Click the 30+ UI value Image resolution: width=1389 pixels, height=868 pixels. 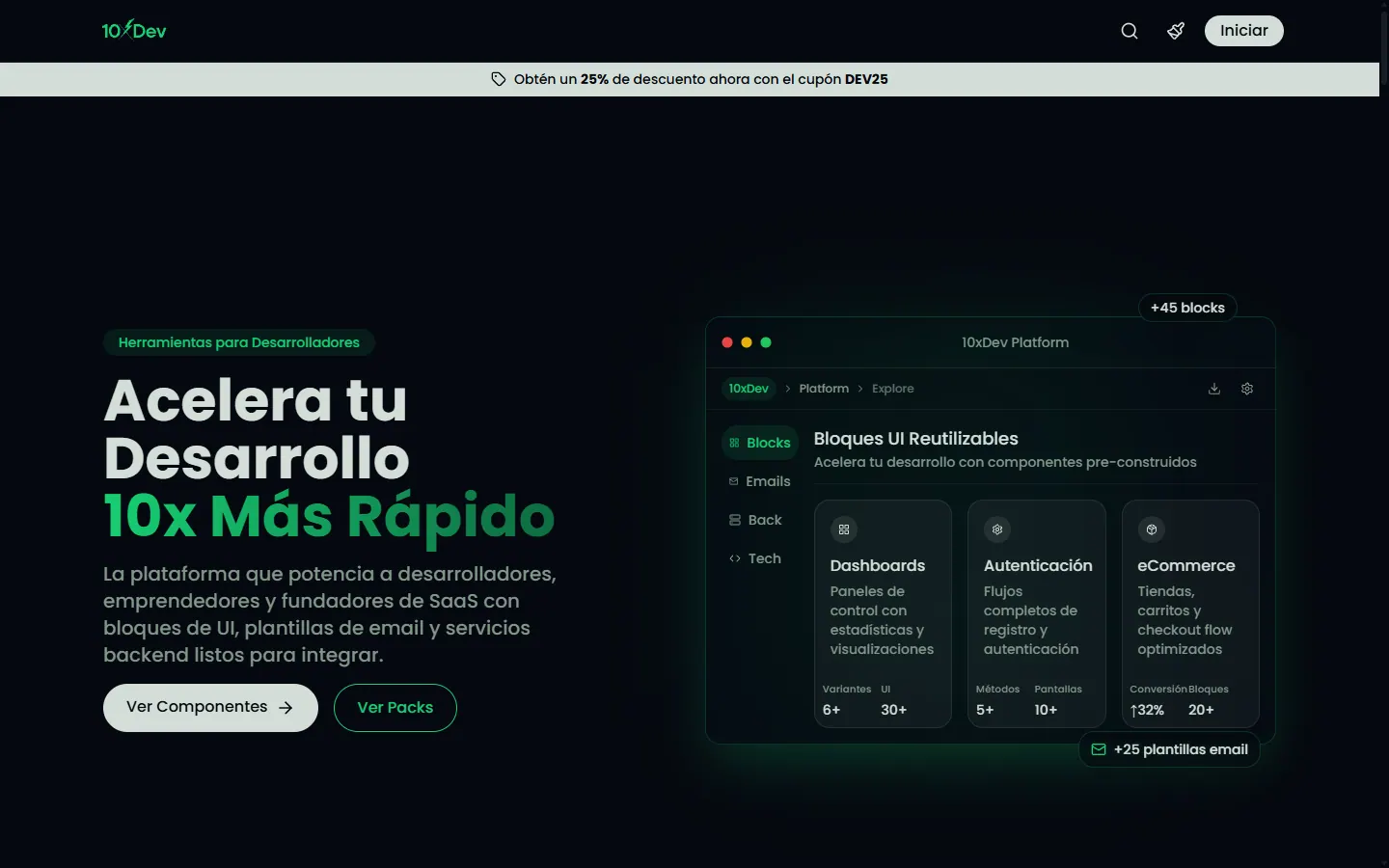894,710
